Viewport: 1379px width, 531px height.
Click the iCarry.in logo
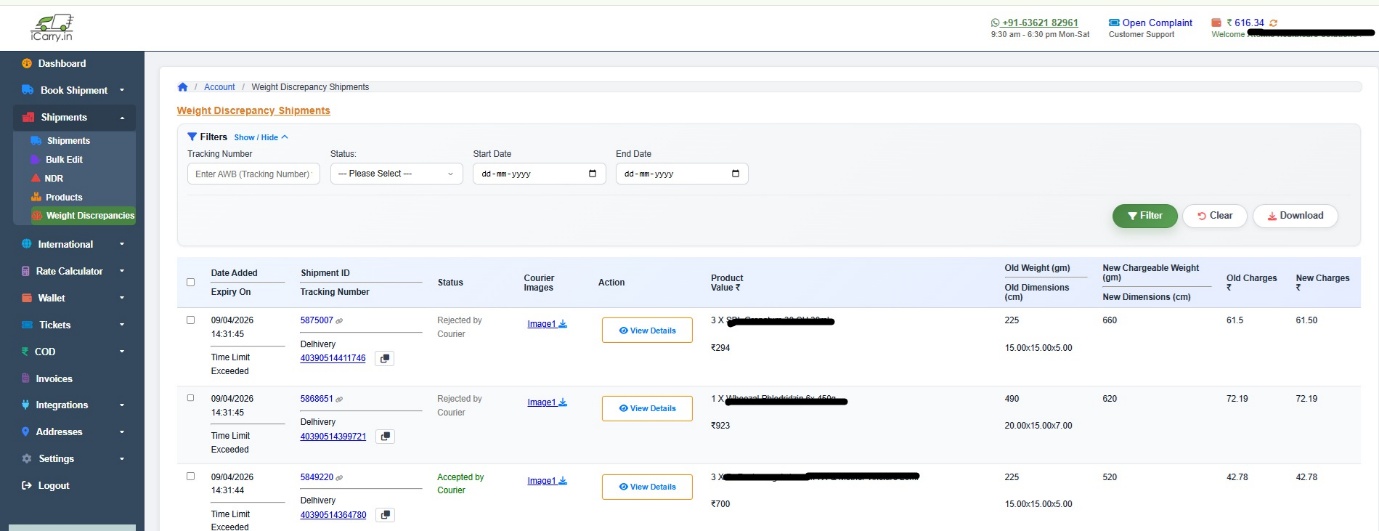coord(52,28)
